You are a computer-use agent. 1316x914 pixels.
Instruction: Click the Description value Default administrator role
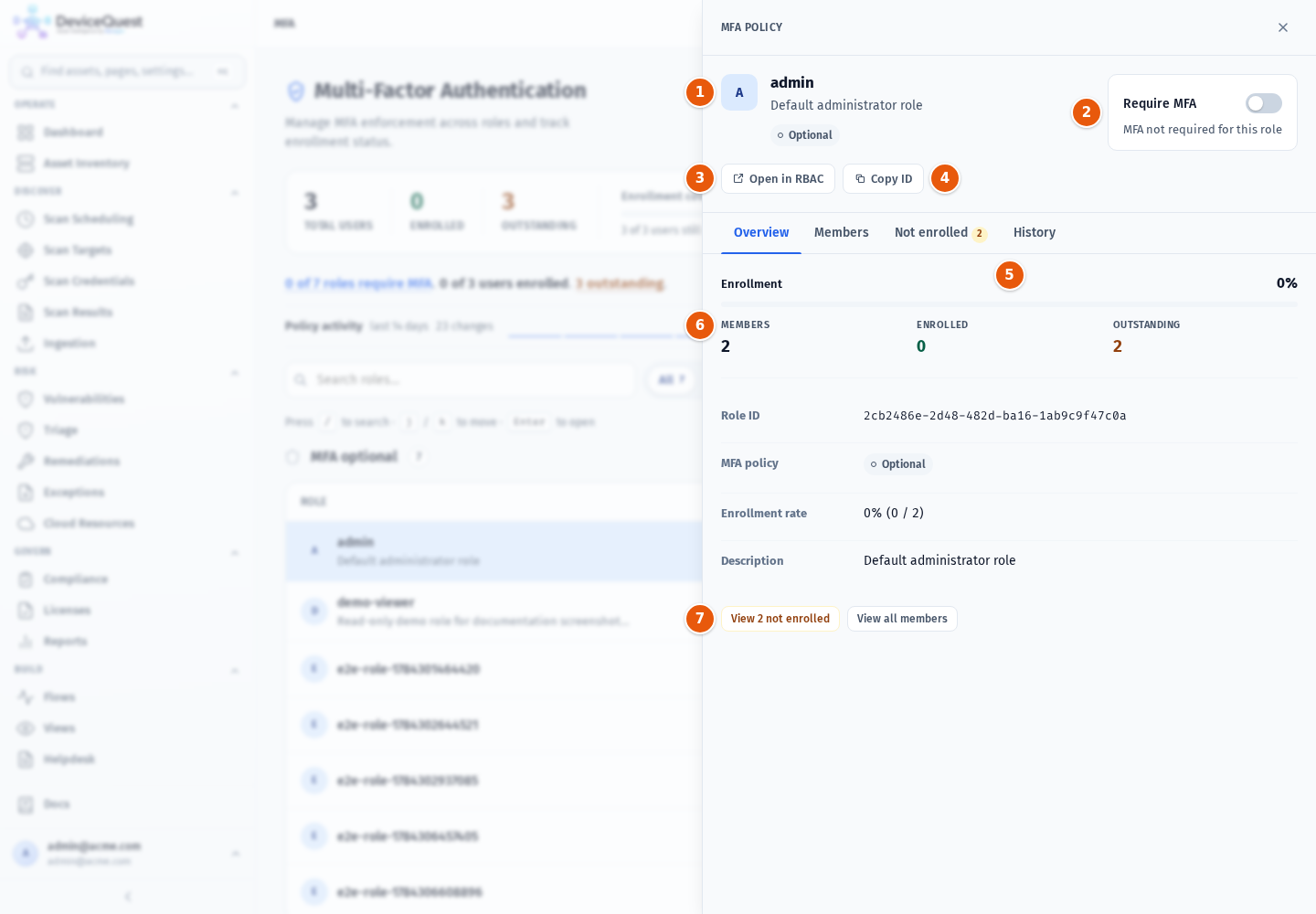(939, 560)
